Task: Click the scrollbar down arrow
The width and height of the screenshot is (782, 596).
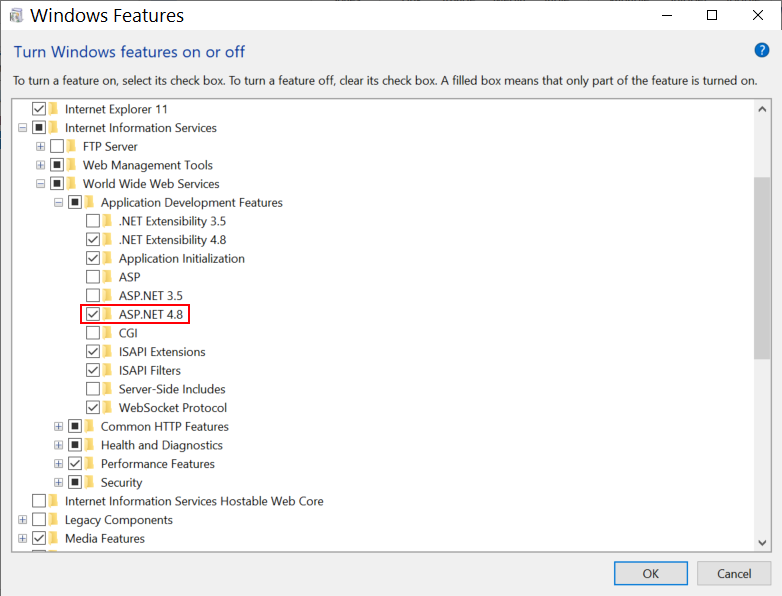Action: (x=762, y=543)
